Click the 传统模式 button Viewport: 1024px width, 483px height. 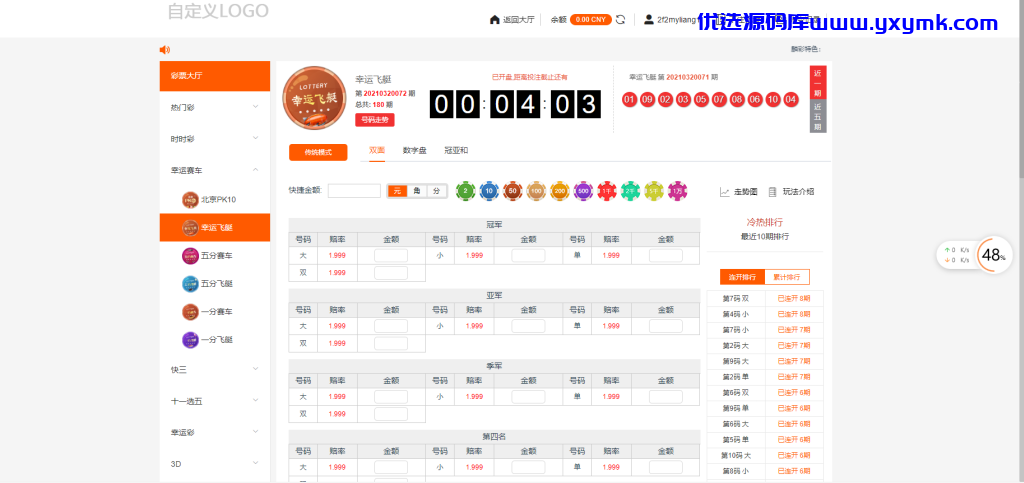click(318, 152)
